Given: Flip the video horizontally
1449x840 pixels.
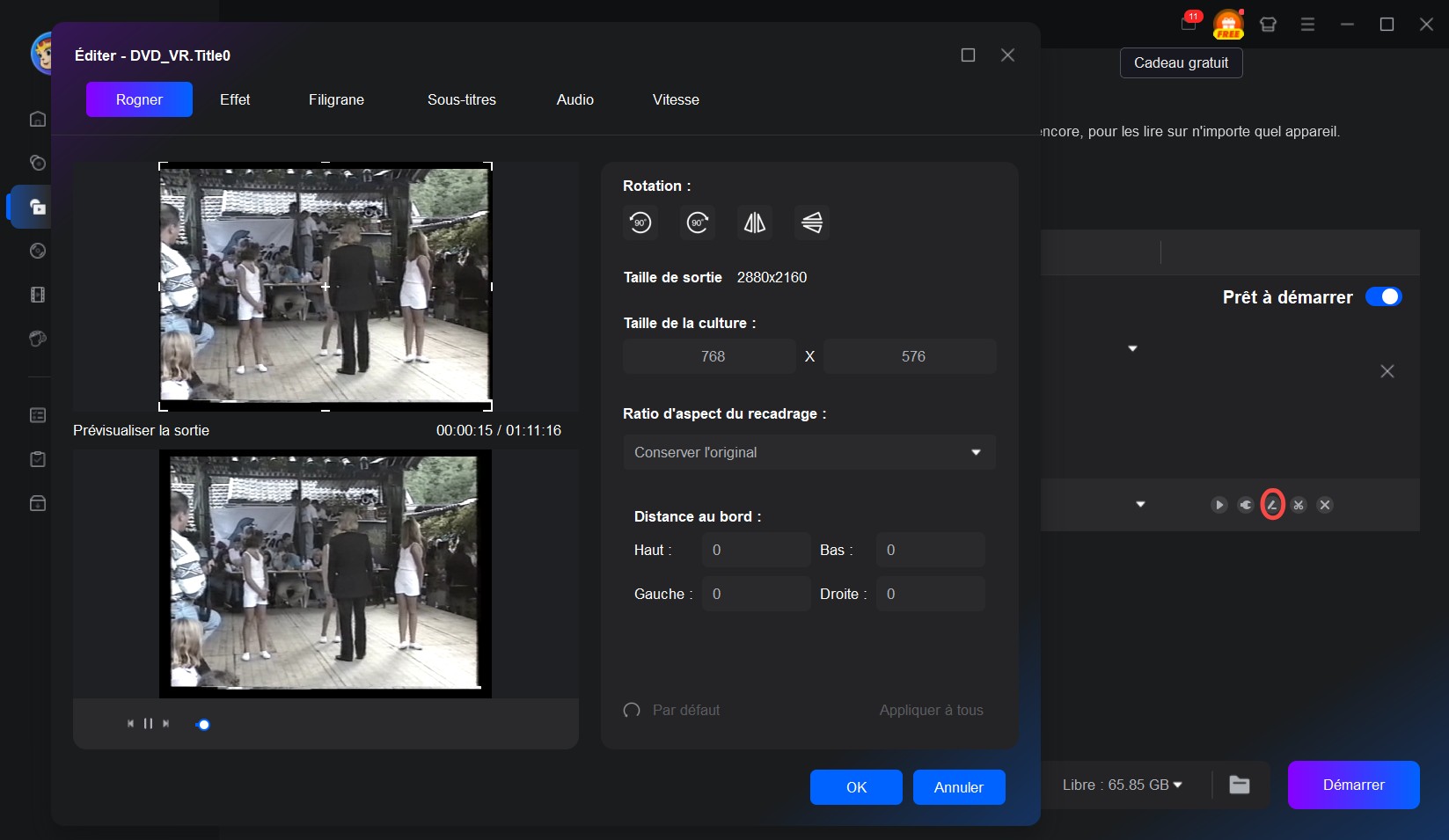Looking at the screenshot, I should (x=755, y=223).
